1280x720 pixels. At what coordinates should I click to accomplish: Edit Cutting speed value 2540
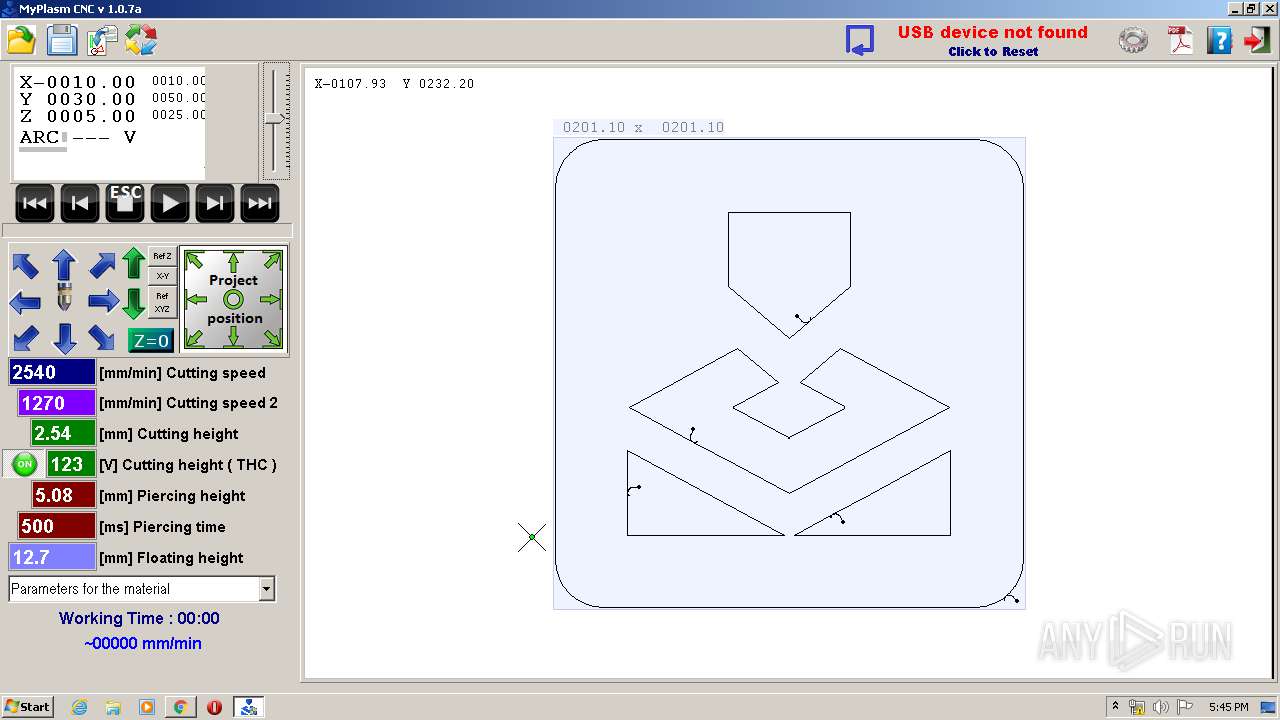(52, 372)
